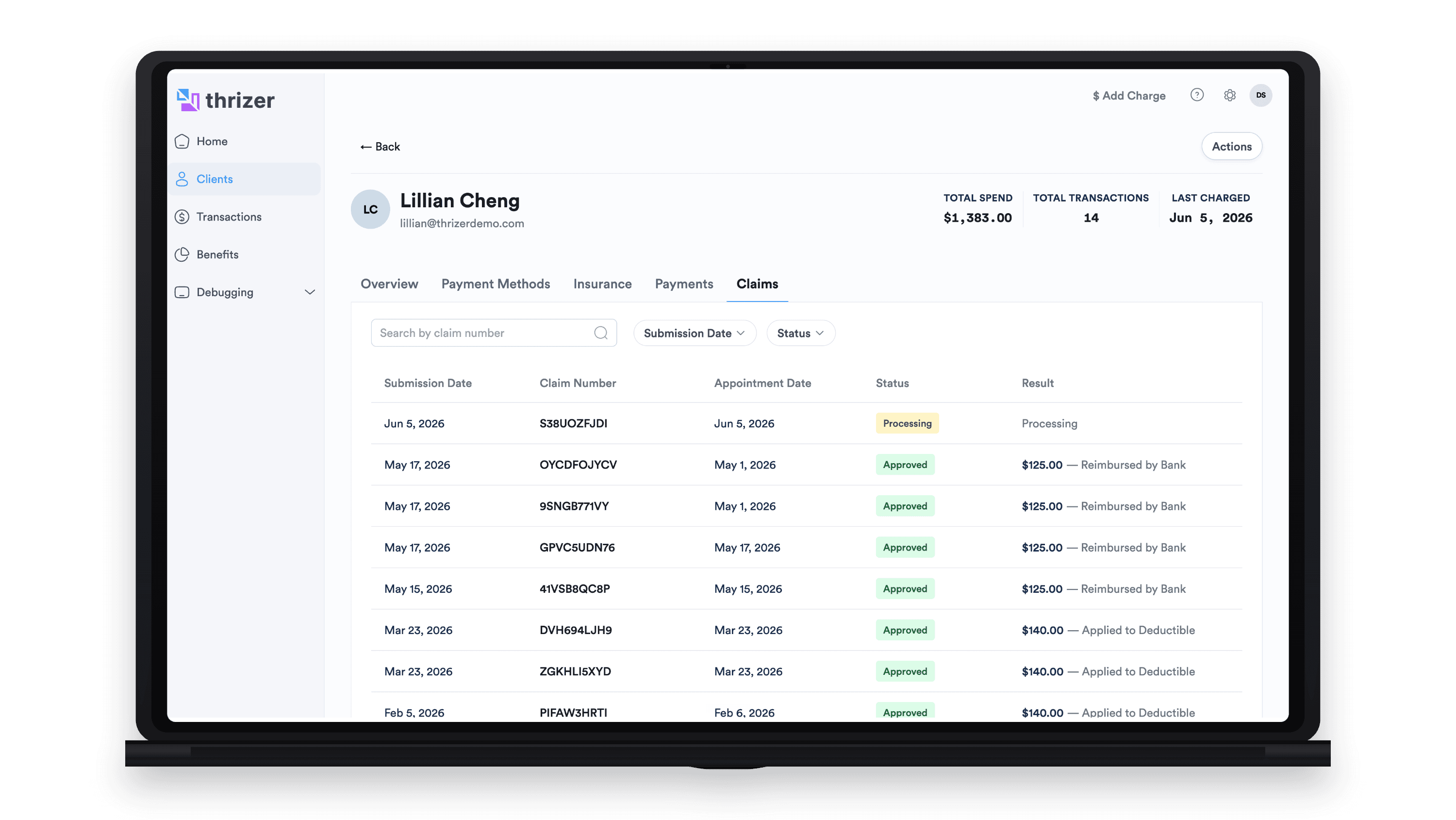This screenshot has width=1456, height=820.
Task: Select the Claims tab
Action: 757,284
